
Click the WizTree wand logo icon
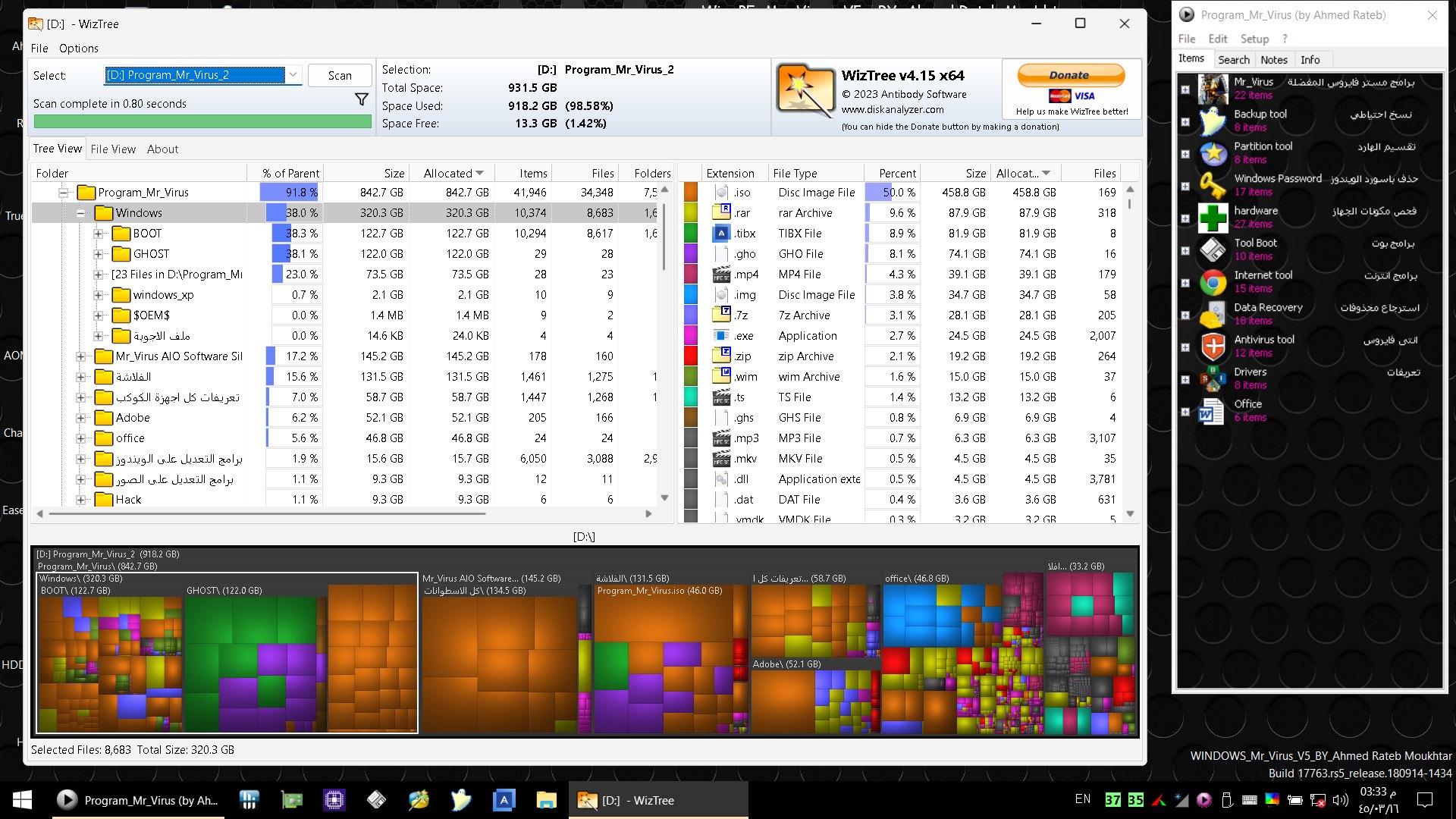(805, 91)
